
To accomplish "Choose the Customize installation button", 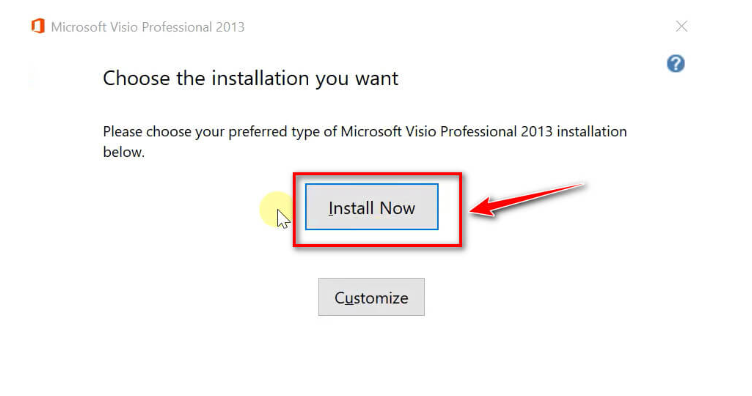I will coord(371,297).
